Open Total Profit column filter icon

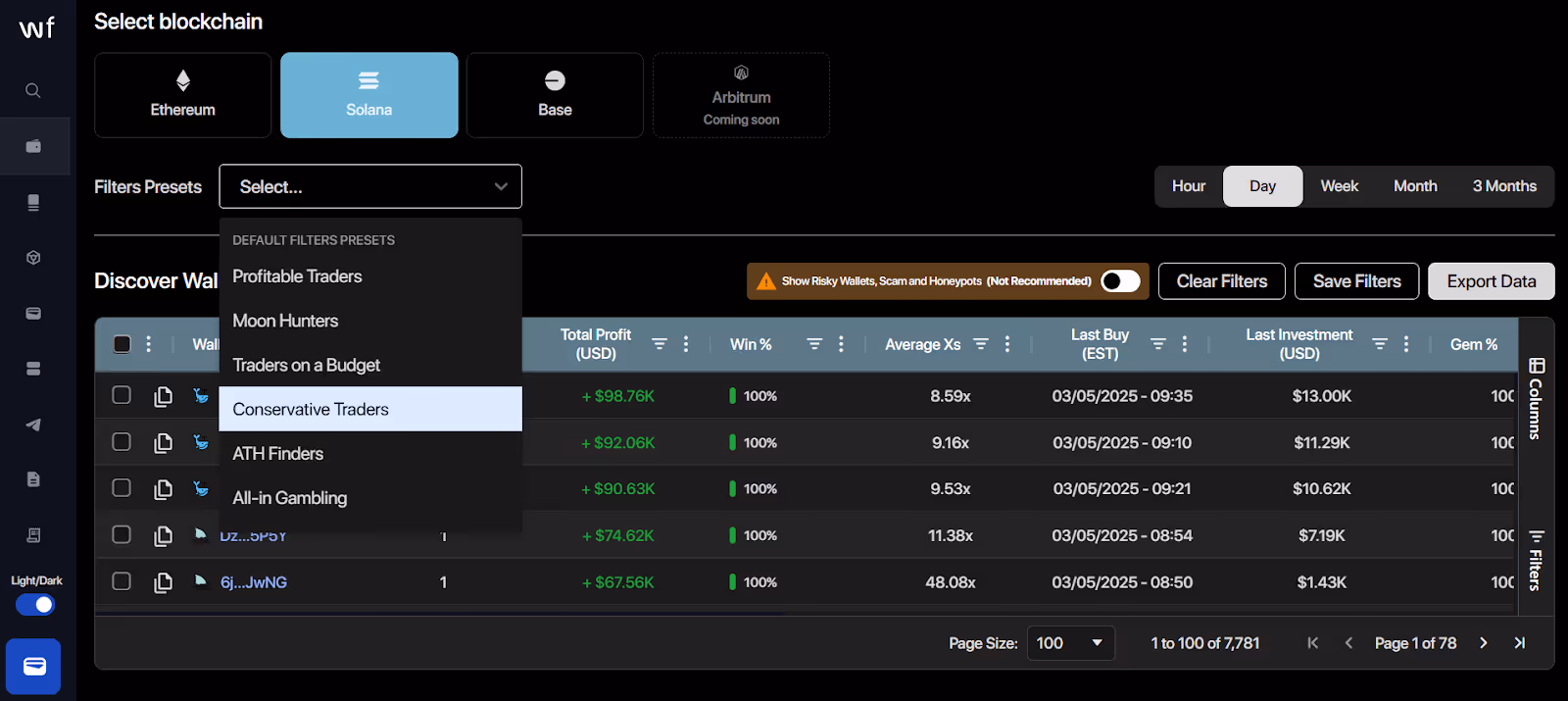tap(660, 344)
